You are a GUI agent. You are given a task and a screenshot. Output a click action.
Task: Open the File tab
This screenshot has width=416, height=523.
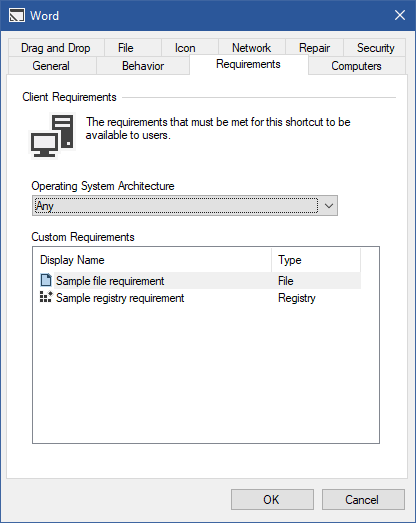click(x=133, y=48)
